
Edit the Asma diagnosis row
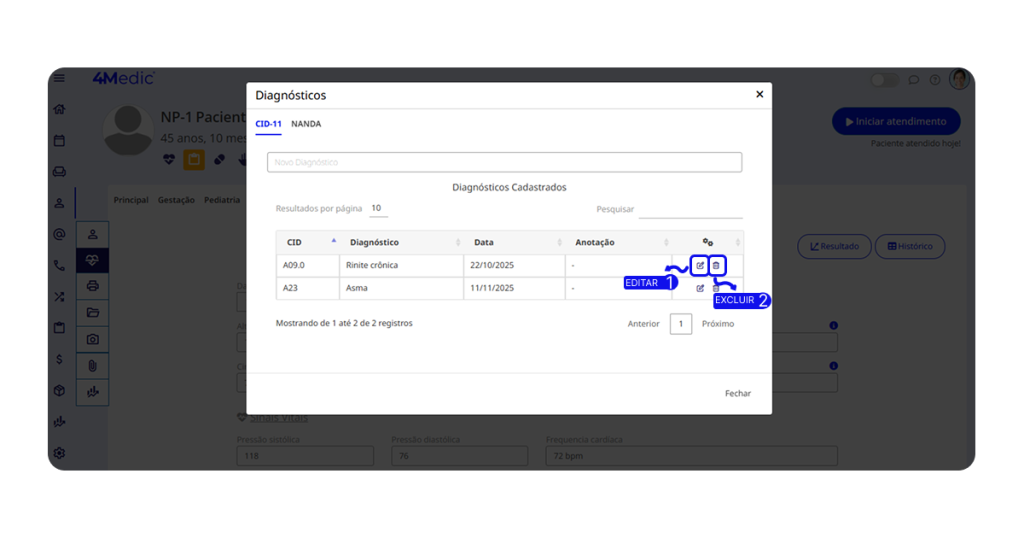click(700, 289)
